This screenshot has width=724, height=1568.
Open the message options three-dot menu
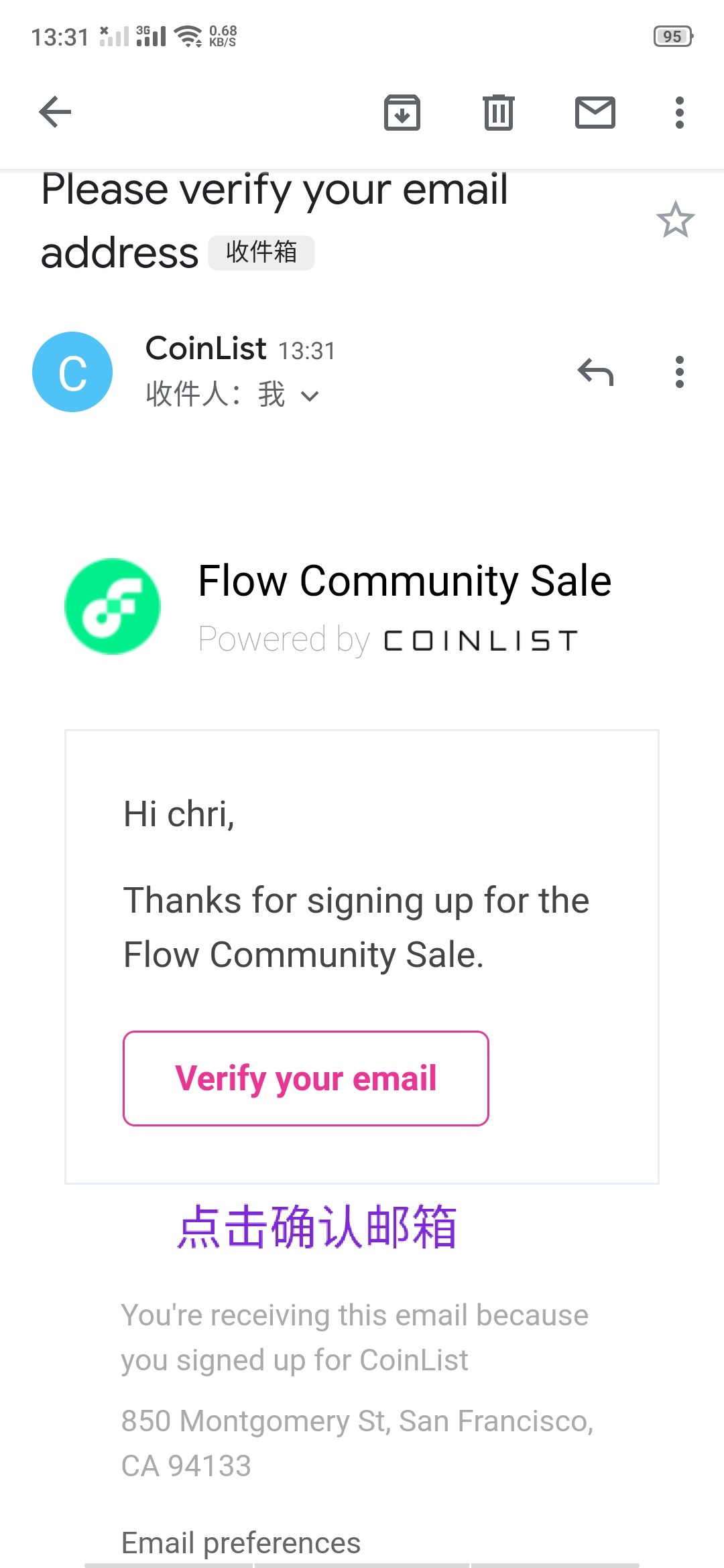[679, 372]
